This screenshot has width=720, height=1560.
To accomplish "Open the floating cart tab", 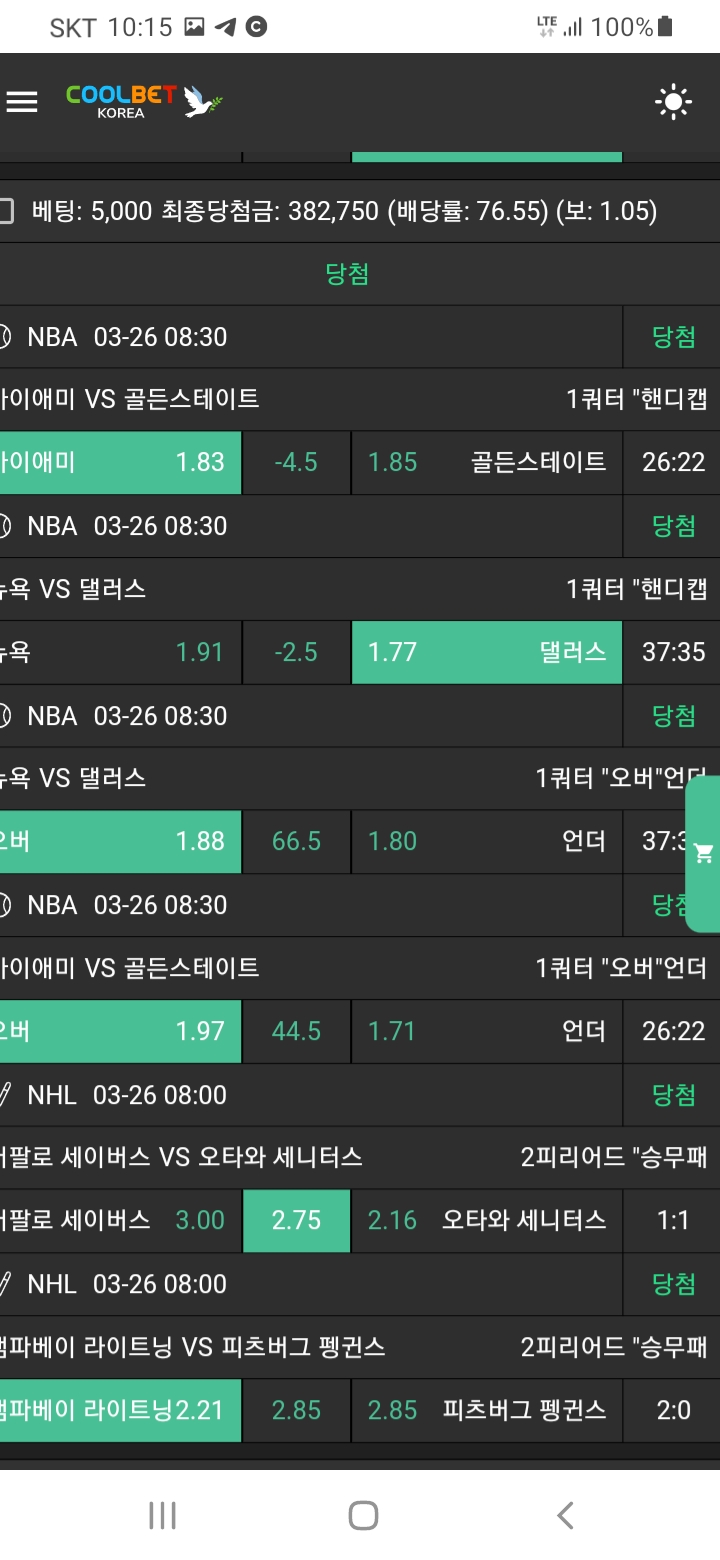I will point(703,853).
